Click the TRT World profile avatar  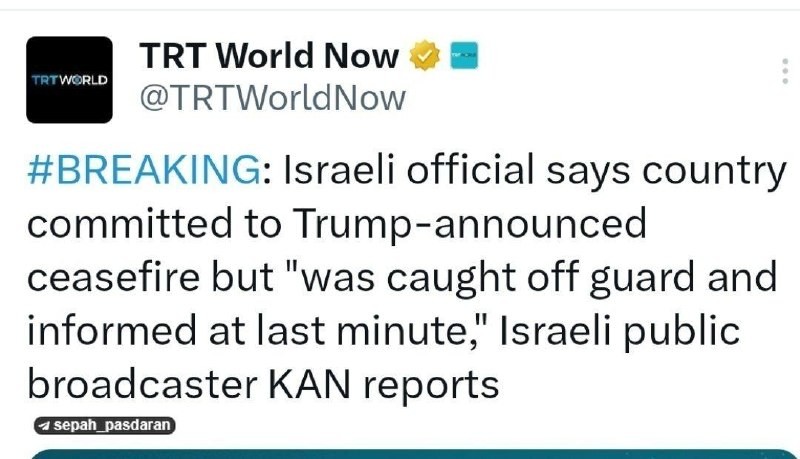pyautogui.click(x=69, y=79)
